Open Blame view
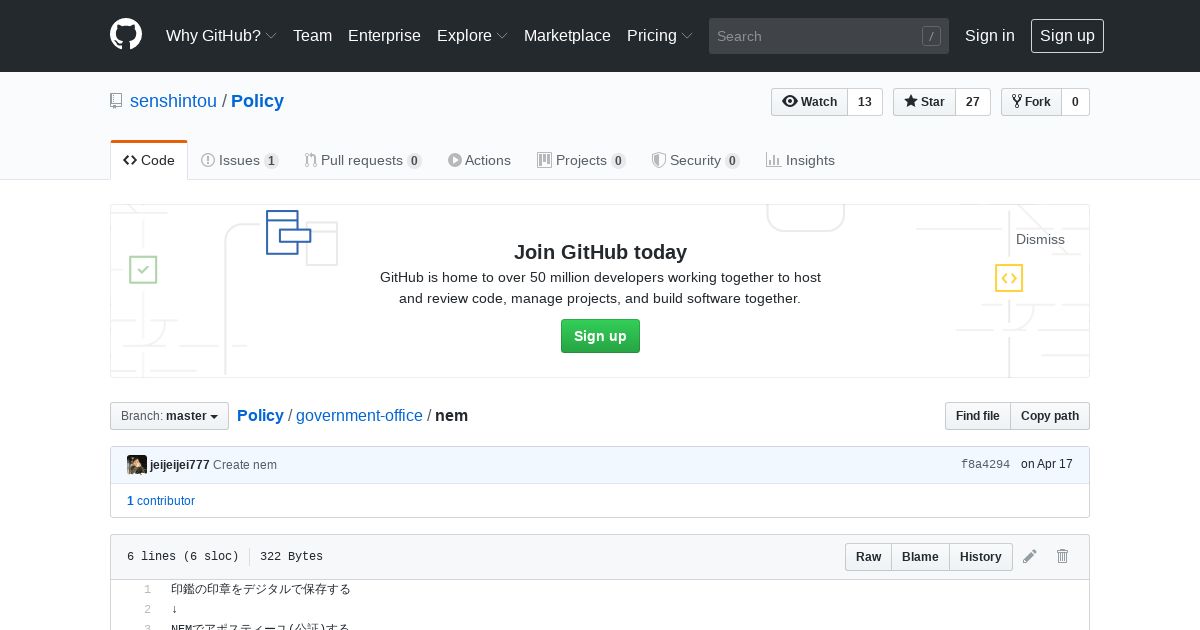The height and width of the screenshot is (630, 1200). (920, 557)
